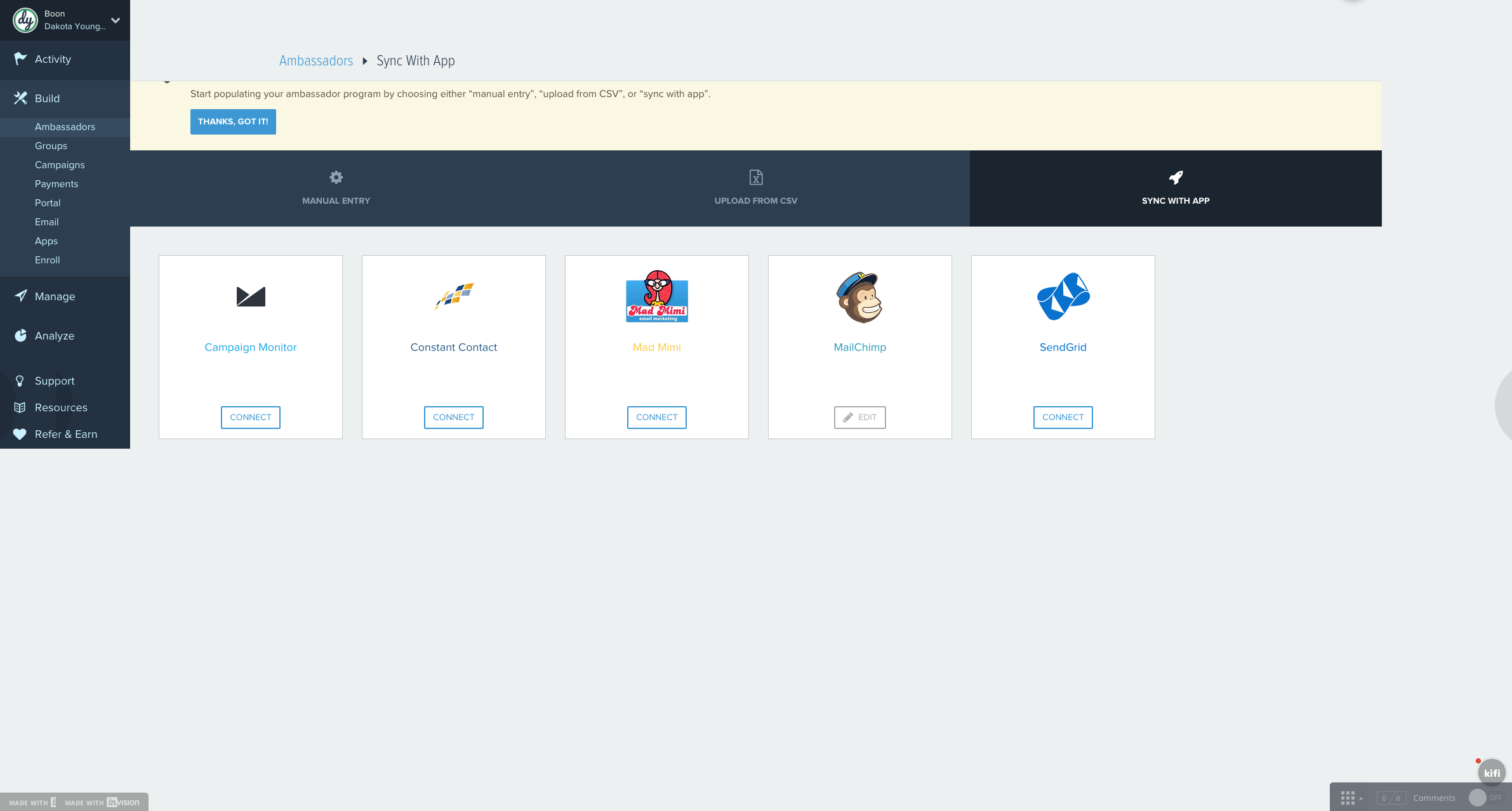Connect the Constant Contact app
The image size is (1512, 811).
pyautogui.click(x=454, y=418)
